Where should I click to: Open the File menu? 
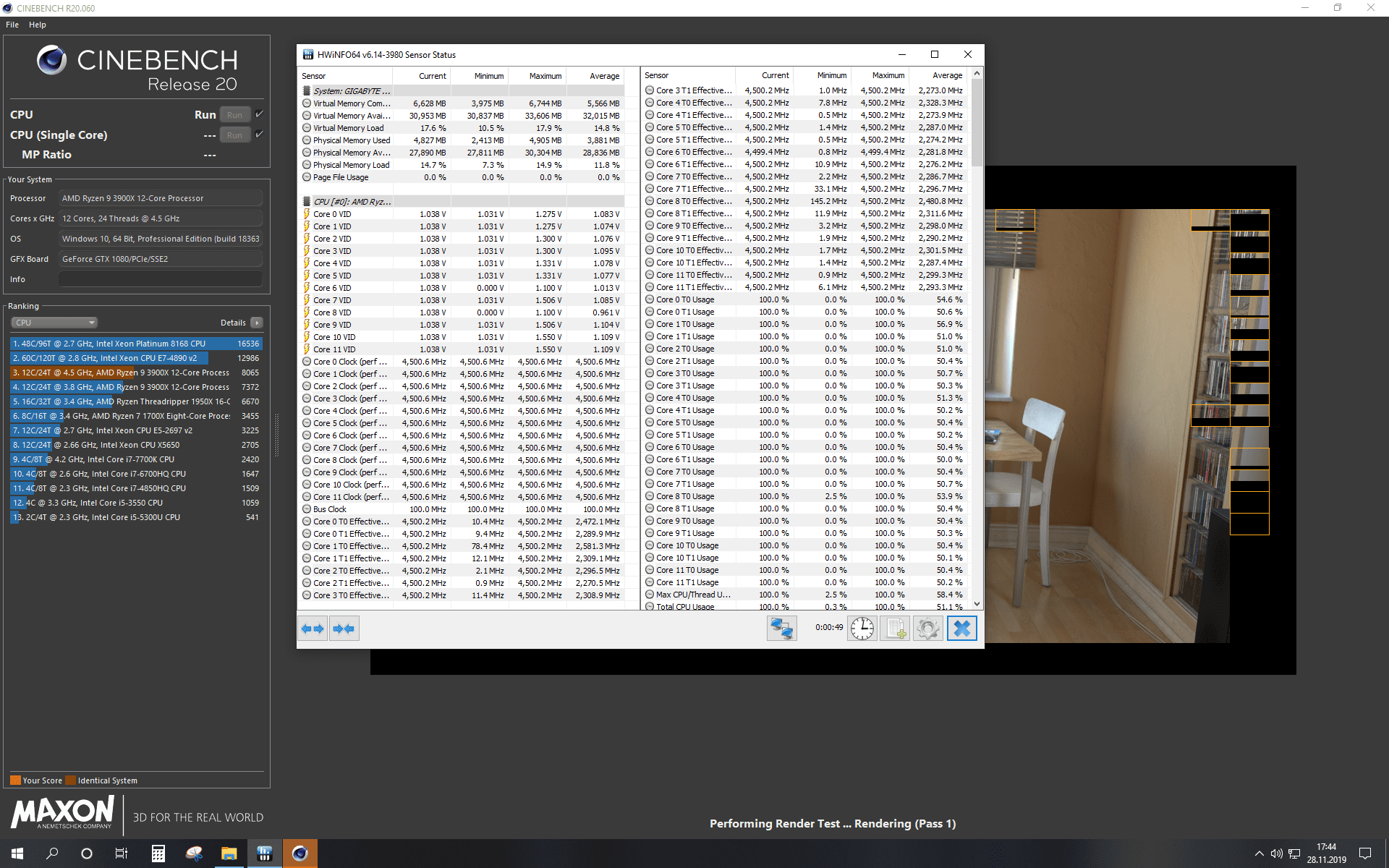12,25
